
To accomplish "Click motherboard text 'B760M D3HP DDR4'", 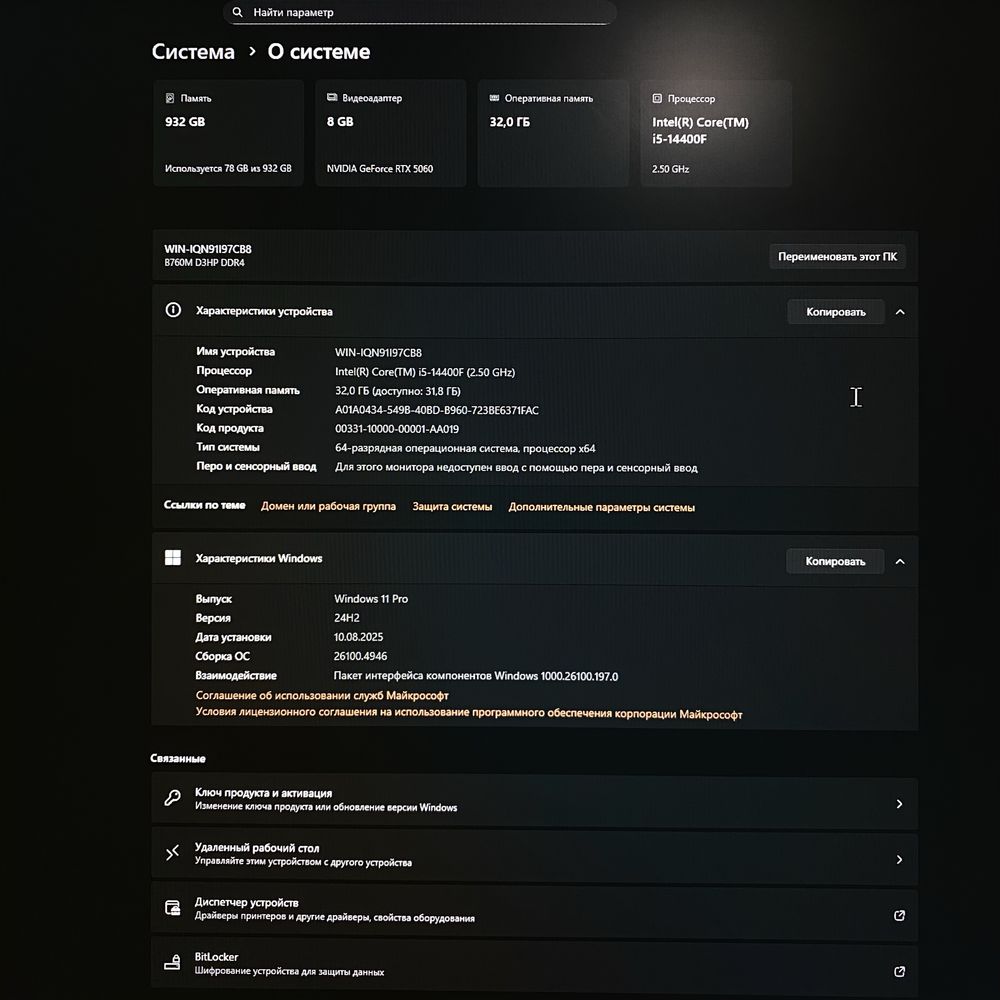I will point(204,263).
